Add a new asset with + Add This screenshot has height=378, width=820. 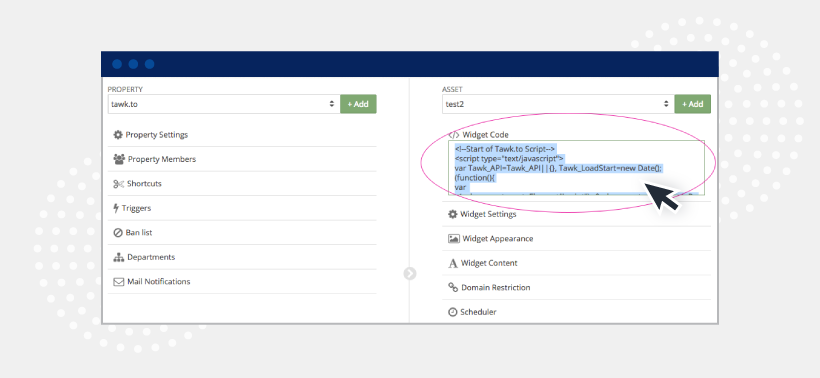(693, 104)
